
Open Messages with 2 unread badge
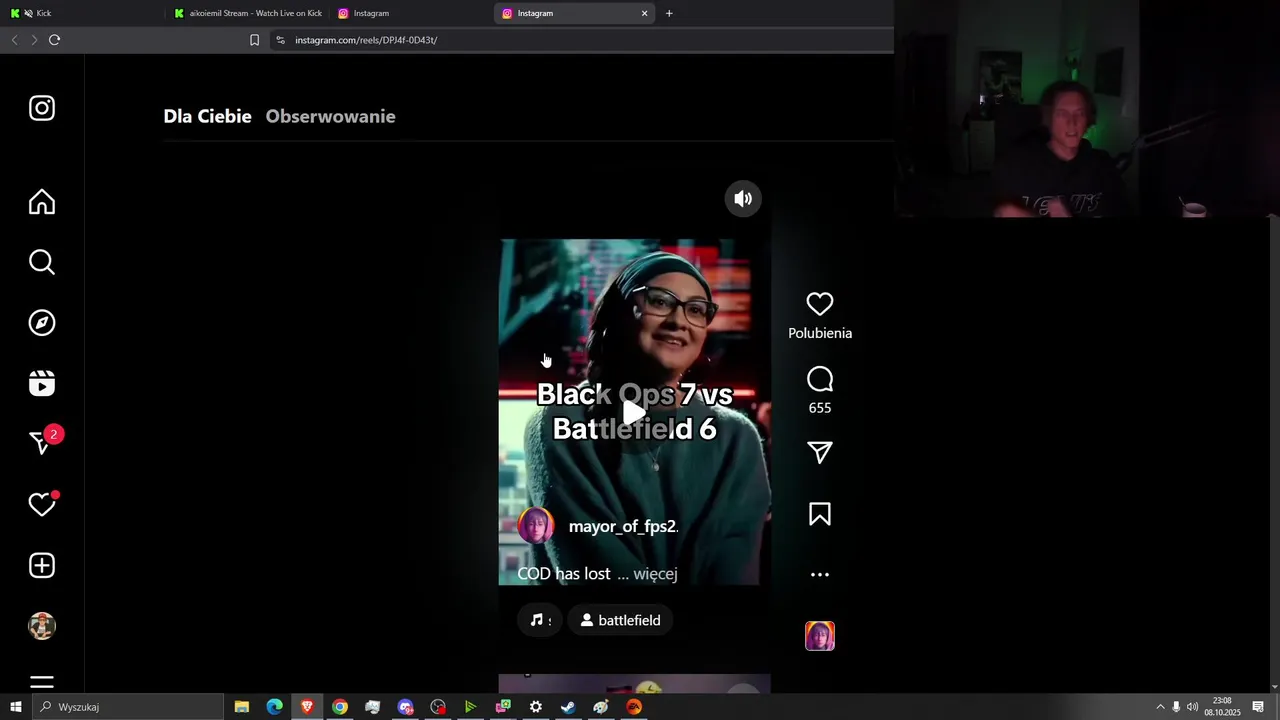(x=42, y=442)
